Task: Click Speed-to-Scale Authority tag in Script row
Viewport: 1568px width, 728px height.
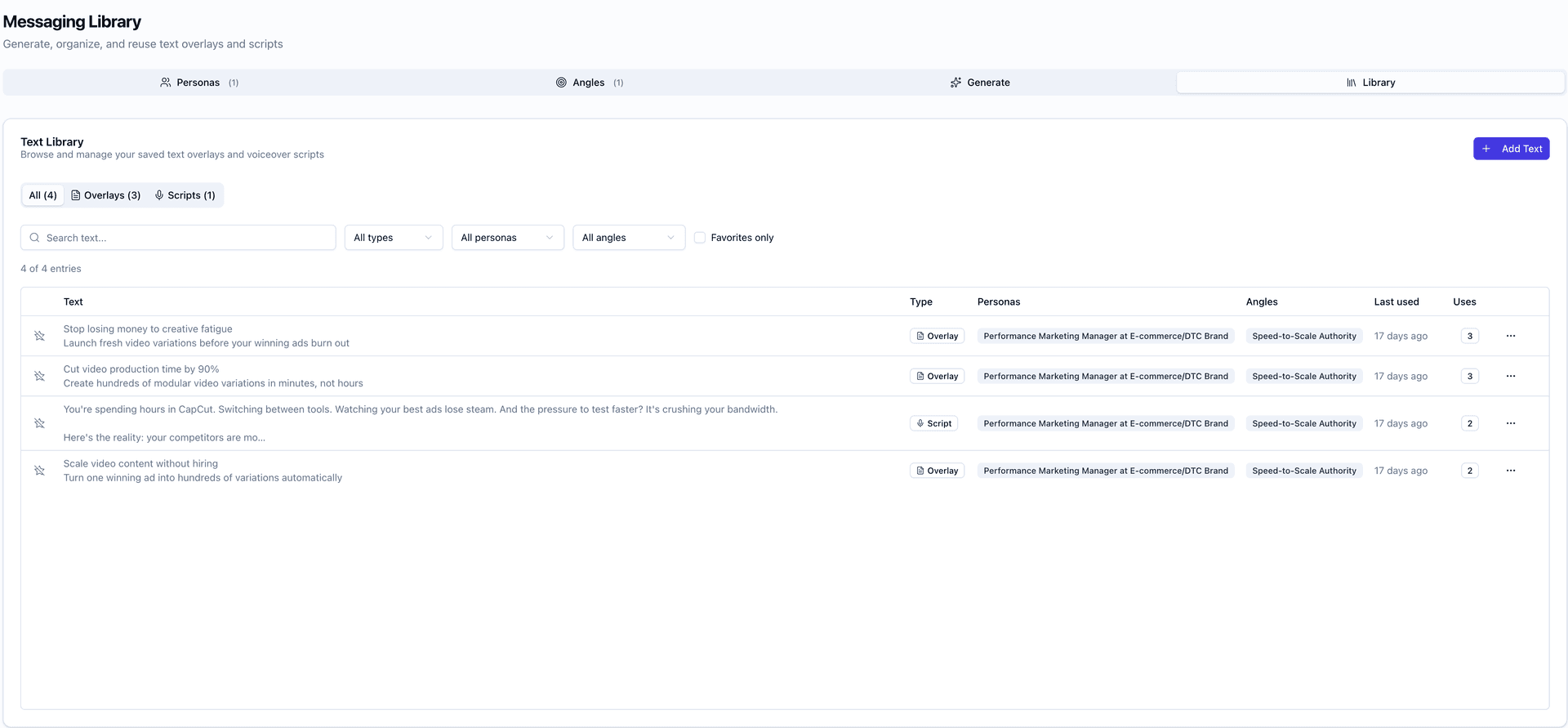Action: click(x=1304, y=423)
